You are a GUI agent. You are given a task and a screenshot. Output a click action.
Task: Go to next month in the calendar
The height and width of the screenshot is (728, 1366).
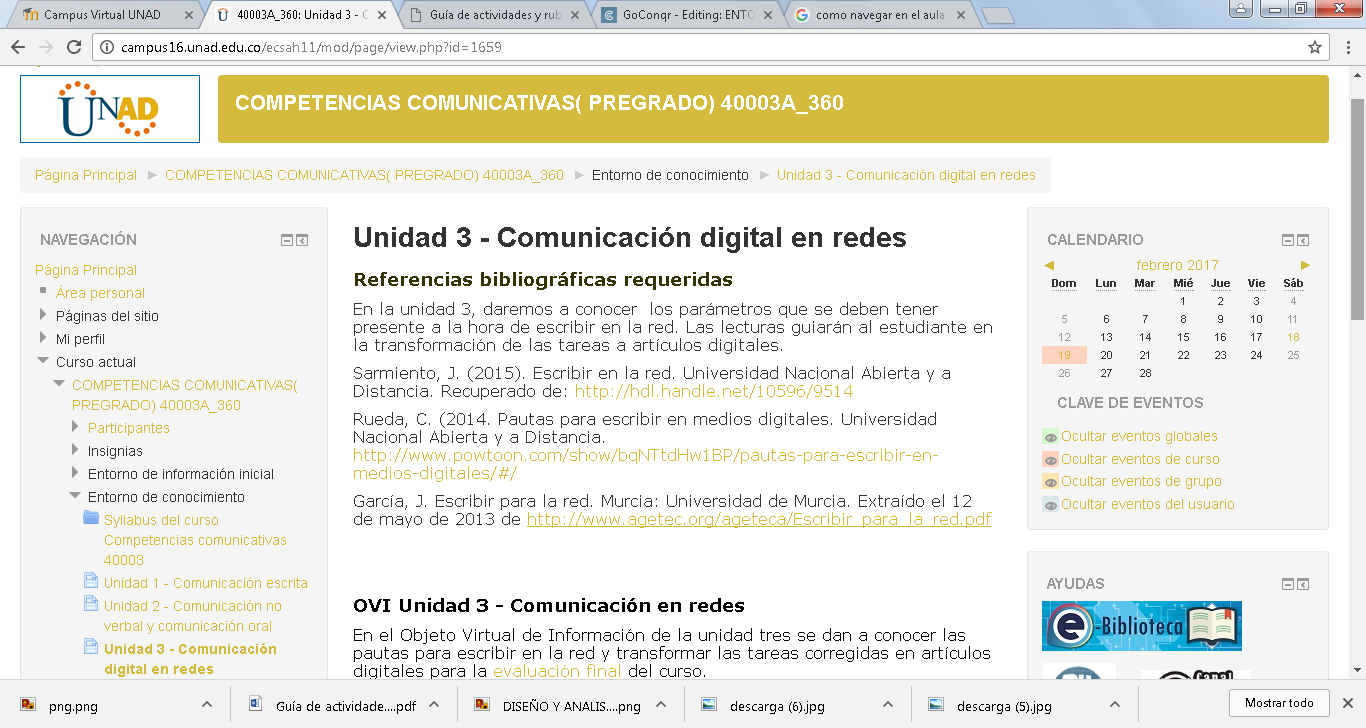point(1305,265)
